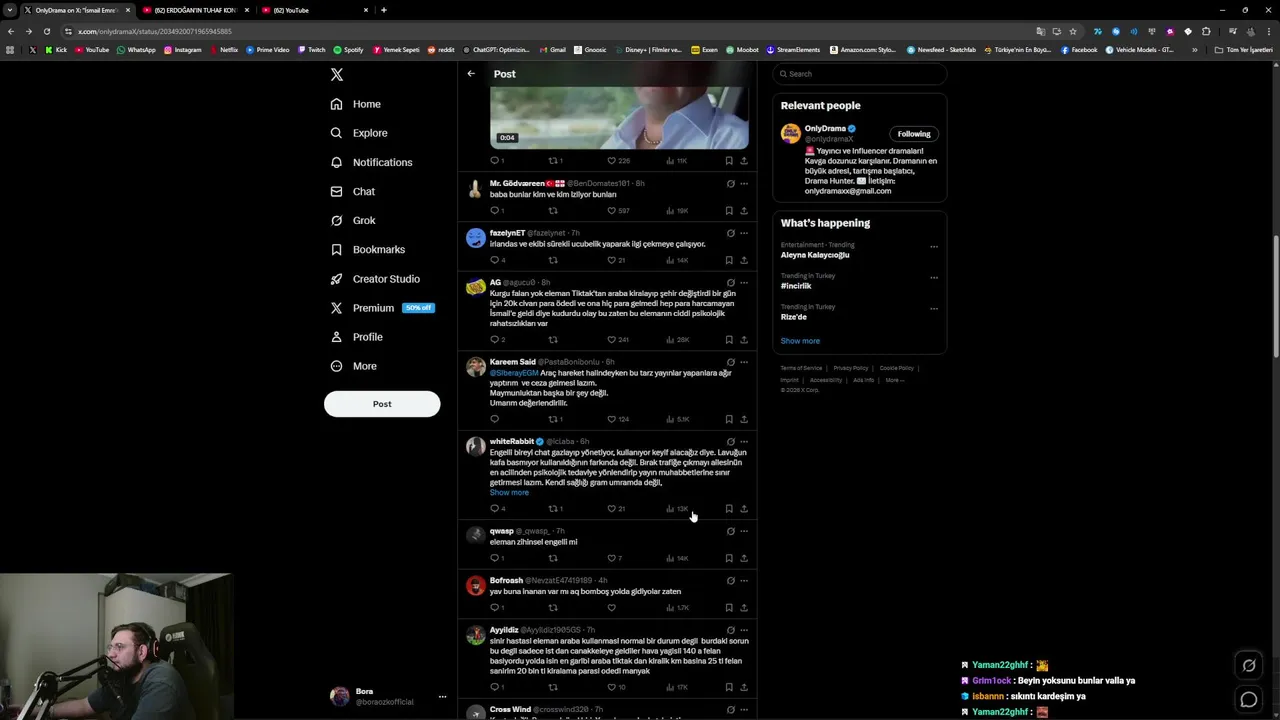Screen dimensions: 1280x720
Task: Open Bookmarks in sidebar
Action: tap(367, 249)
